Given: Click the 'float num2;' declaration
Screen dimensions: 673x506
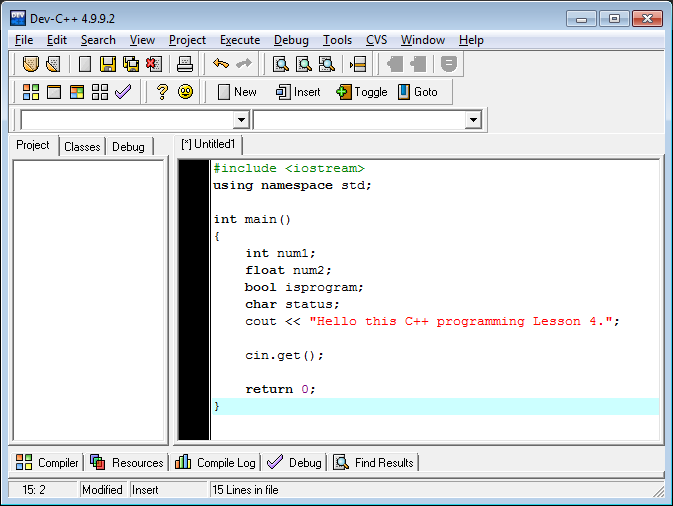Looking at the screenshot, I should (288, 270).
